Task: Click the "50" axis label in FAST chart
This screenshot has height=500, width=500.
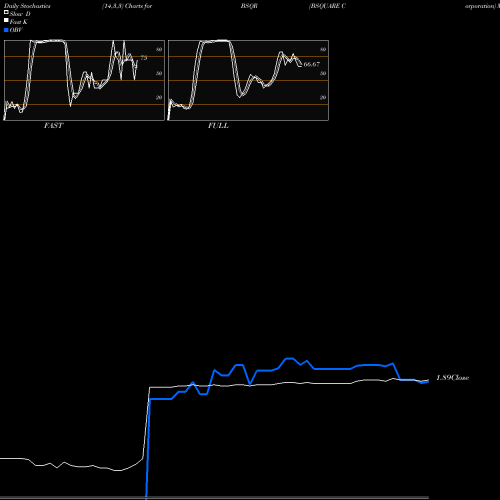Action: 159,74
